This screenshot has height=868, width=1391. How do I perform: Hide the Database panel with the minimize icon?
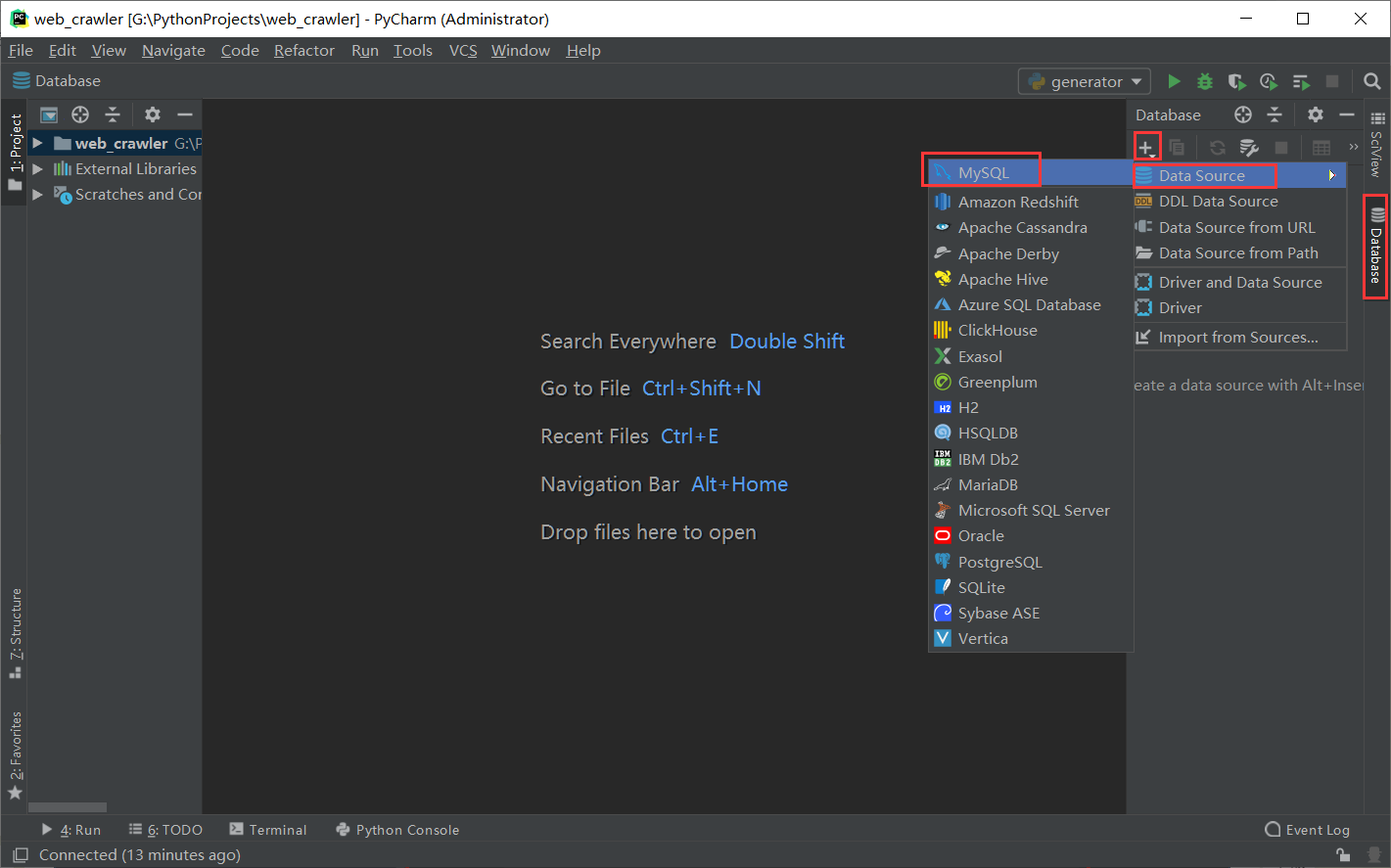click(1347, 114)
